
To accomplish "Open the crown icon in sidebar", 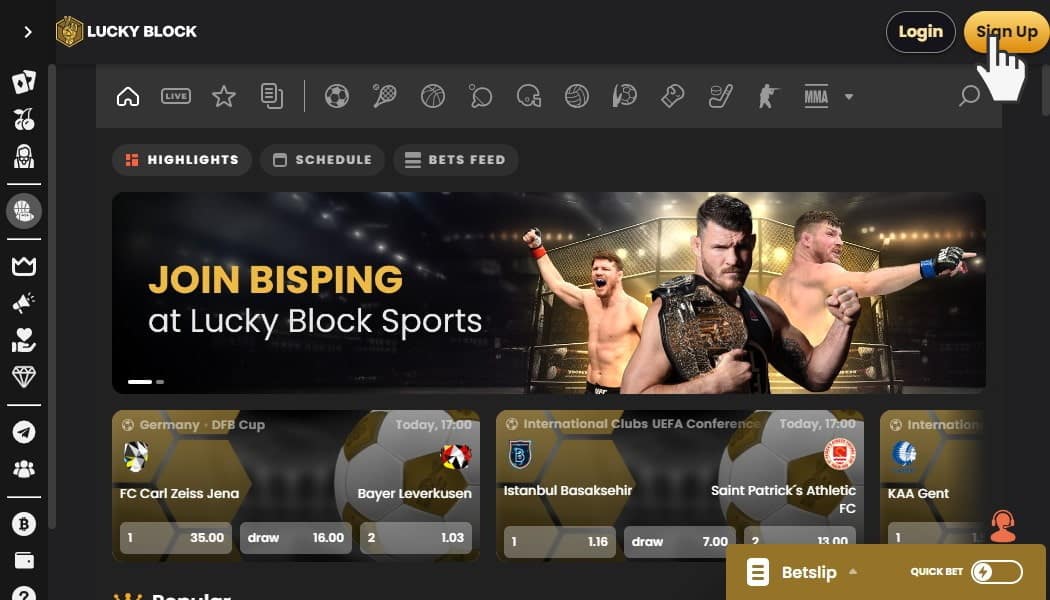I will pyautogui.click(x=24, y=267).
